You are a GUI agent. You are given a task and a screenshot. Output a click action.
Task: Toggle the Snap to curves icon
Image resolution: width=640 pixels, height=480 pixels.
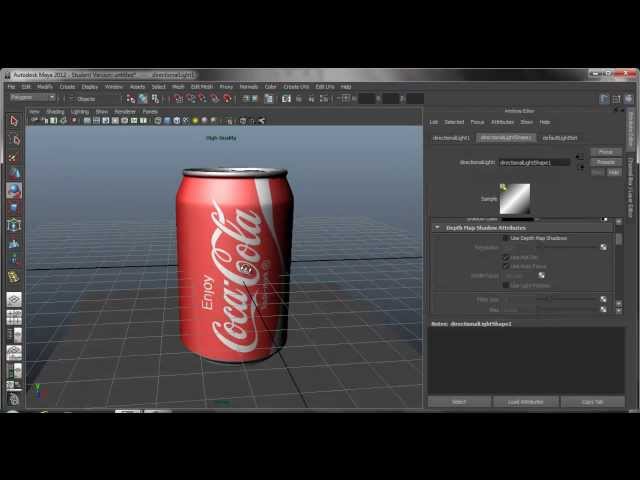tap(191, 99)
